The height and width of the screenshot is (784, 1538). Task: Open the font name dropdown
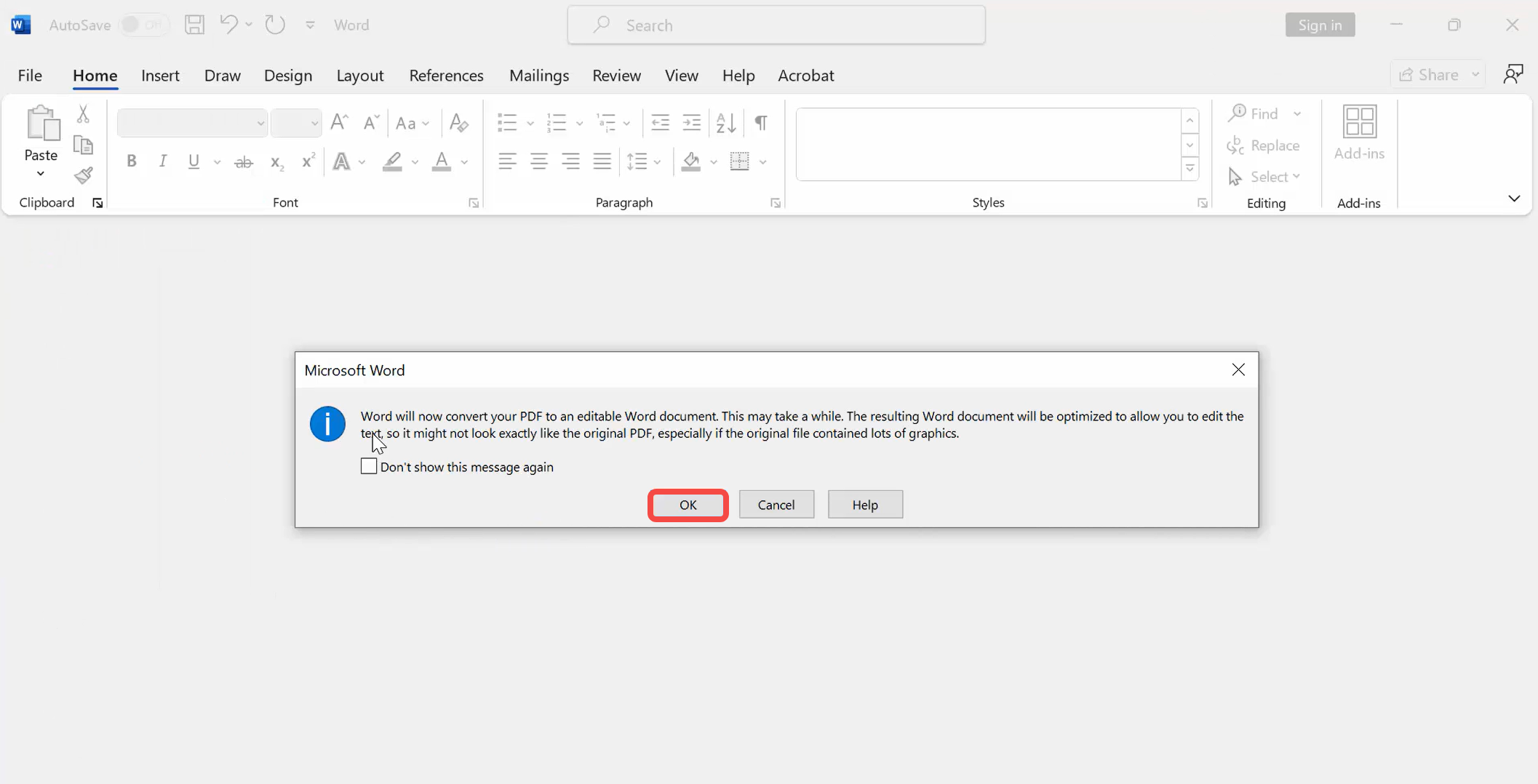260,123
